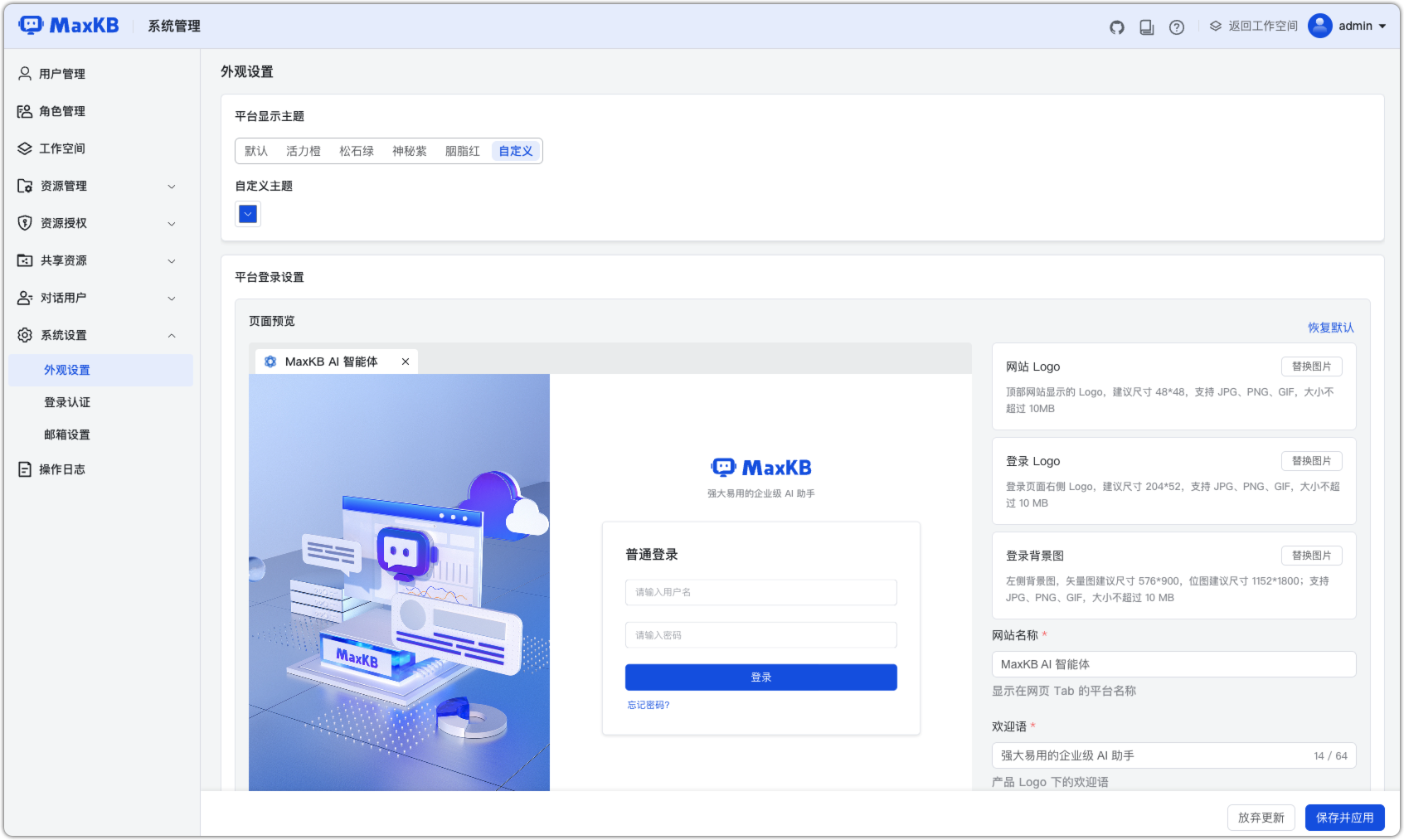1404x840 pixels.
Task: Click 恢复默认 to restore defaults
Action: point(1329,328)
